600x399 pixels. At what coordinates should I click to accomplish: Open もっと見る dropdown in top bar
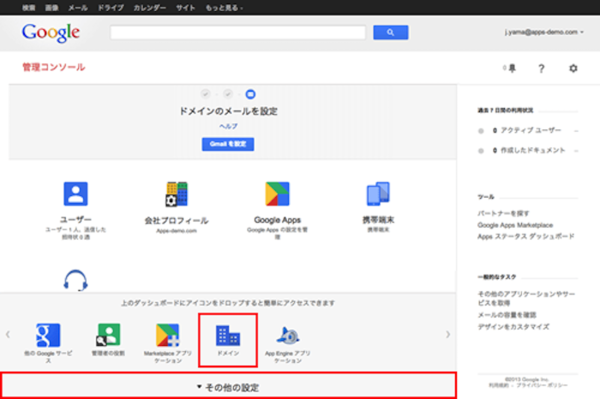click(x=224, y=8)
